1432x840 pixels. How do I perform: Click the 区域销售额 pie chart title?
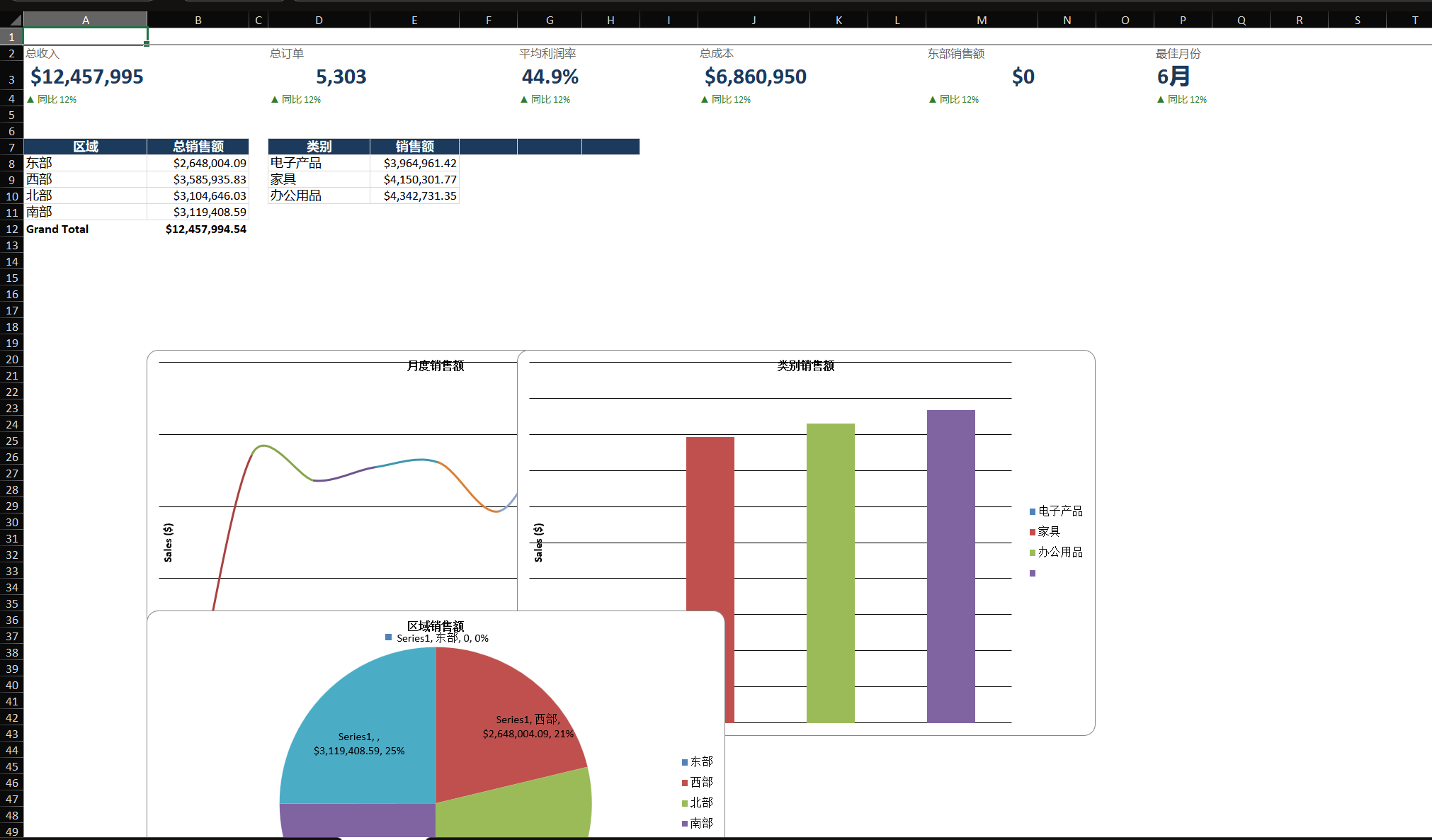435,626
